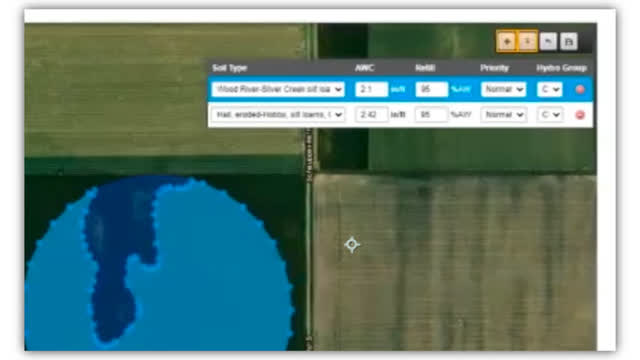
Task: Click the Refill column header
Action: click(425, 68)
